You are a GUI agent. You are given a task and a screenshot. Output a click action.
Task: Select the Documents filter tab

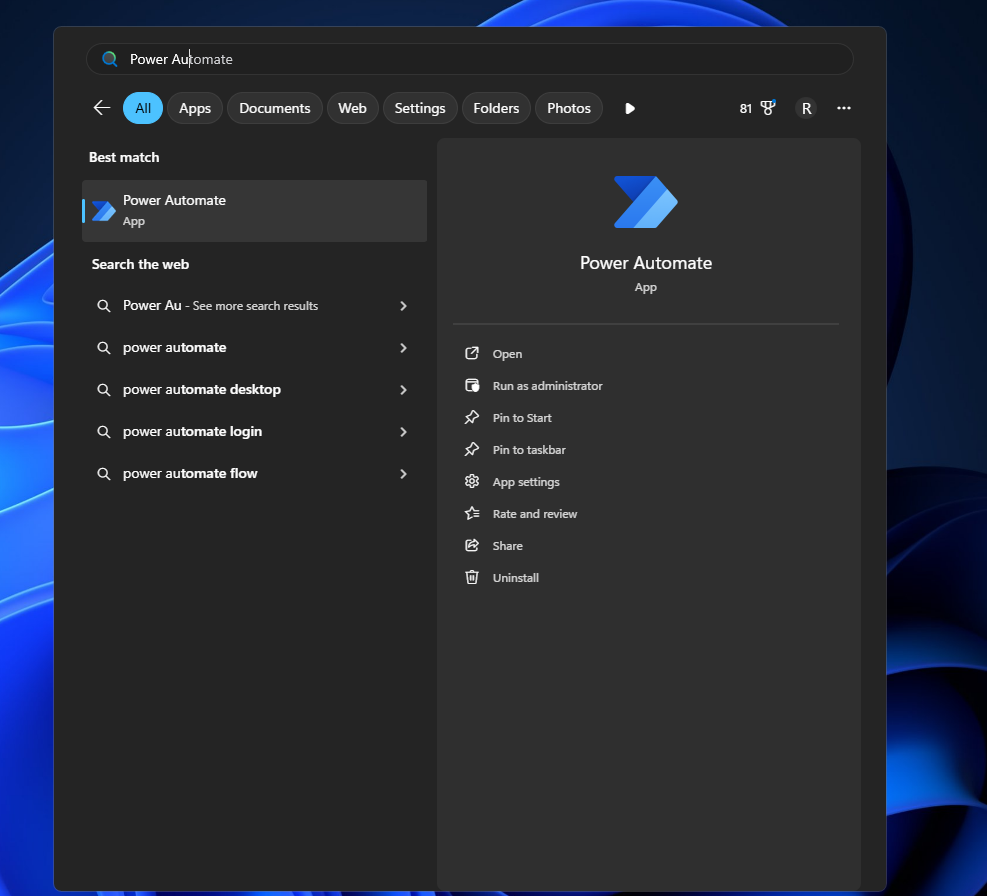coord(274,108)
